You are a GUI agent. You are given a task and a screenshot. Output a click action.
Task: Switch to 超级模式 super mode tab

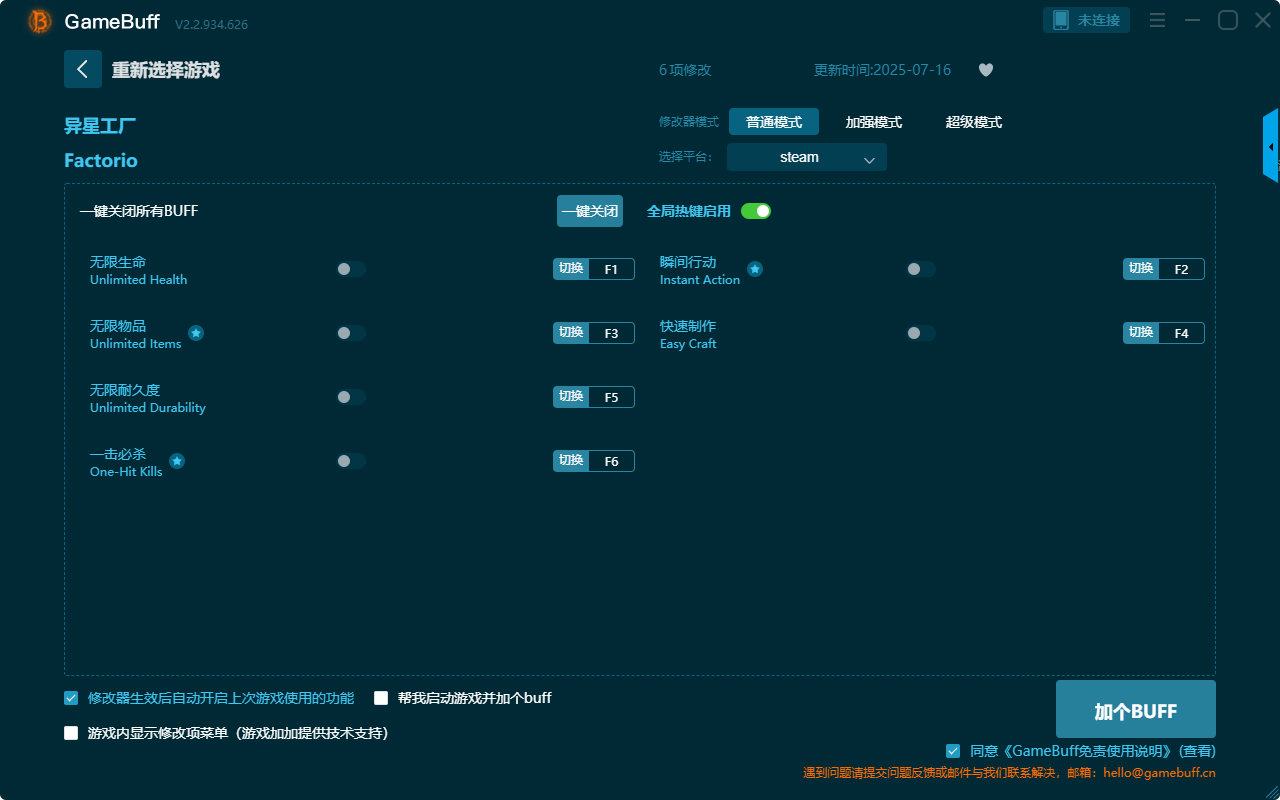[973, 122]
